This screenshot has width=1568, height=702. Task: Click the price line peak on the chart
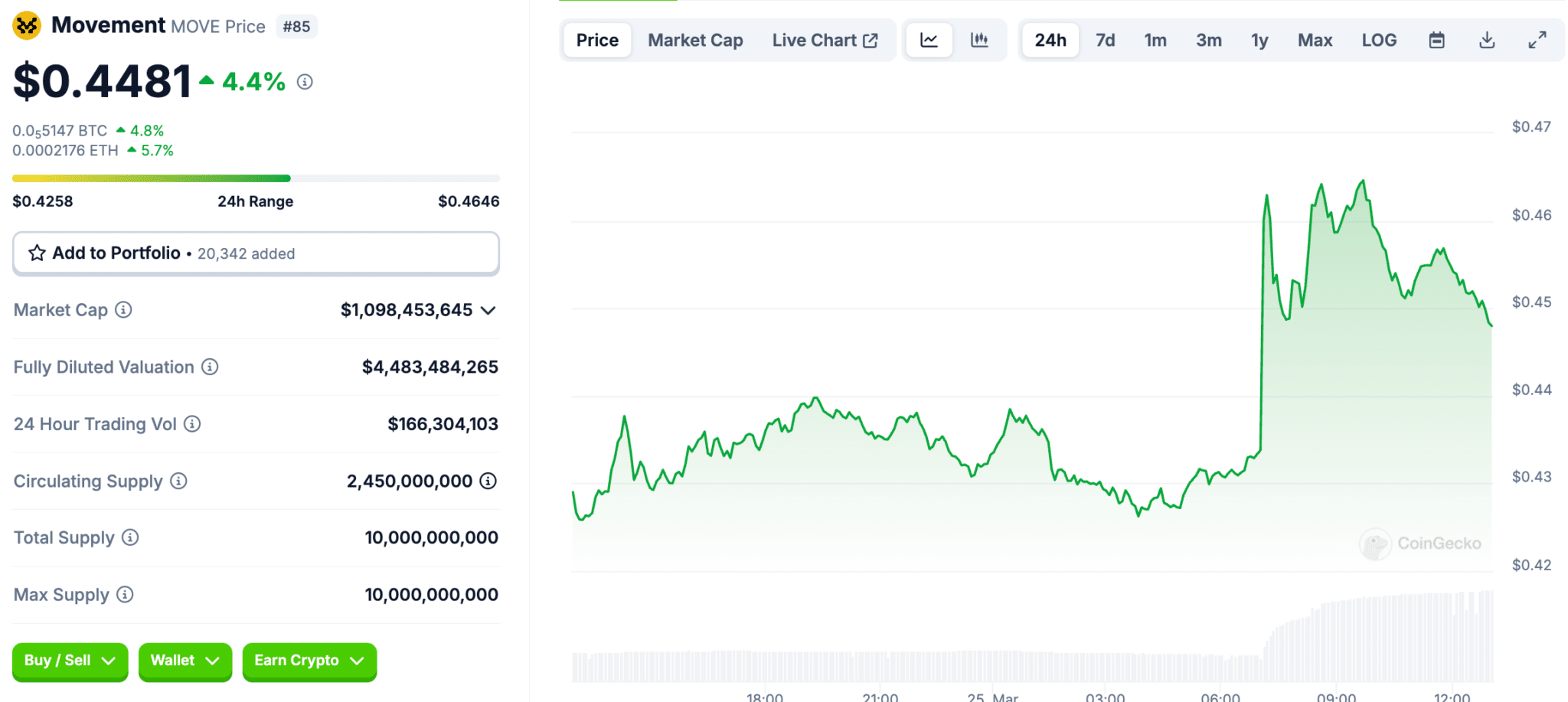tap(1363, 182)
